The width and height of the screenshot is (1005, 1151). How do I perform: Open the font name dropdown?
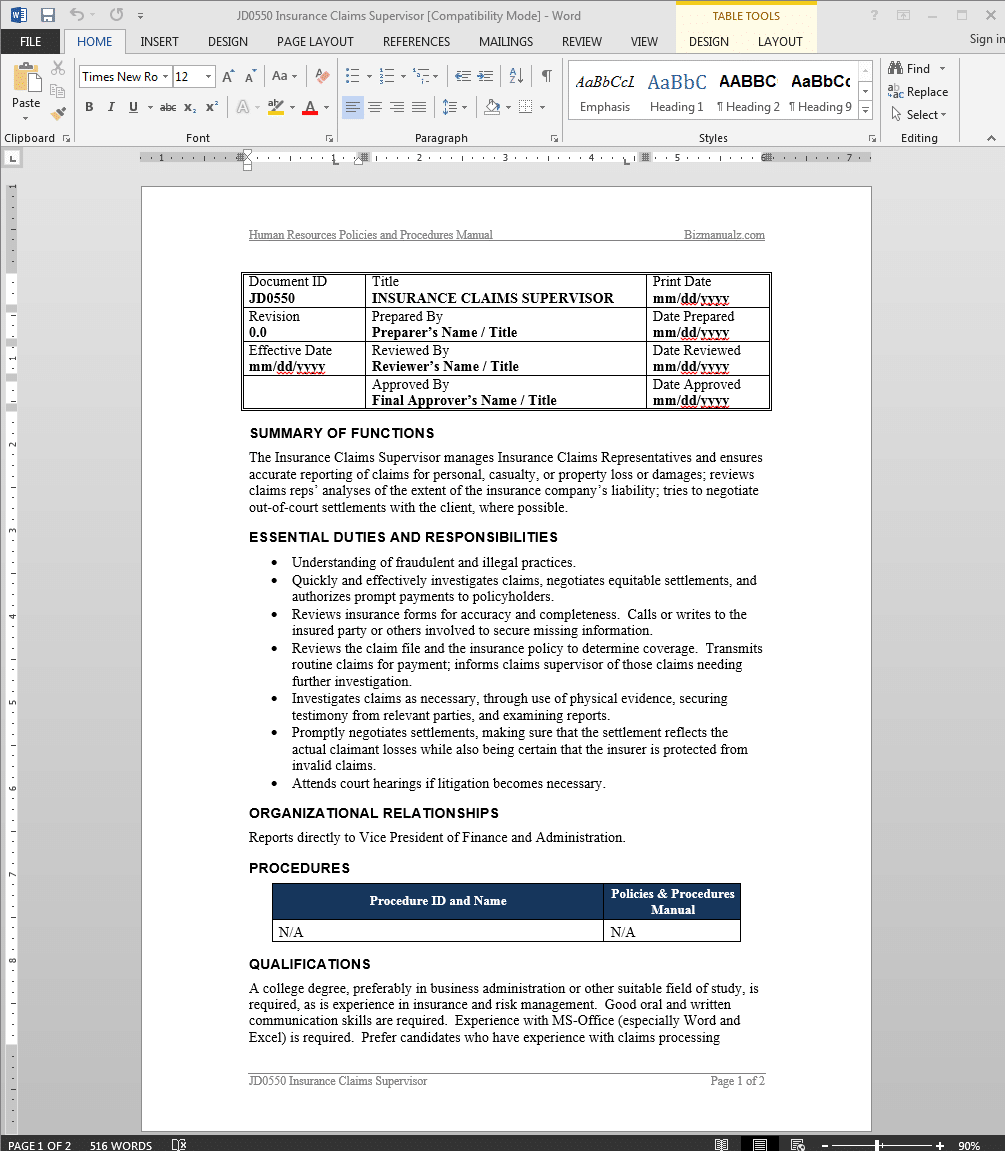click(x=166, y=76)
